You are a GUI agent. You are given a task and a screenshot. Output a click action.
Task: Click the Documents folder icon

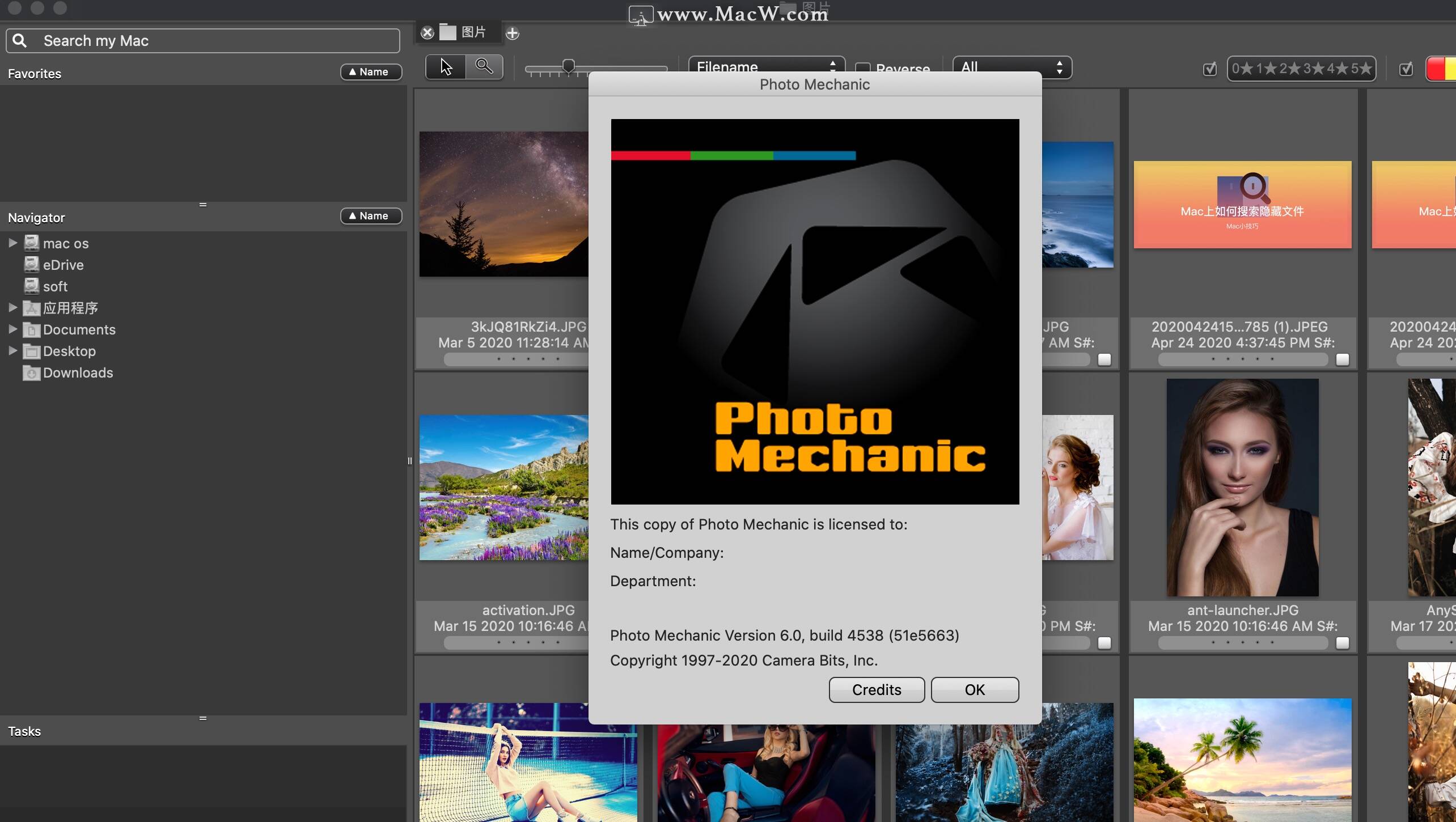click(32, 329)
